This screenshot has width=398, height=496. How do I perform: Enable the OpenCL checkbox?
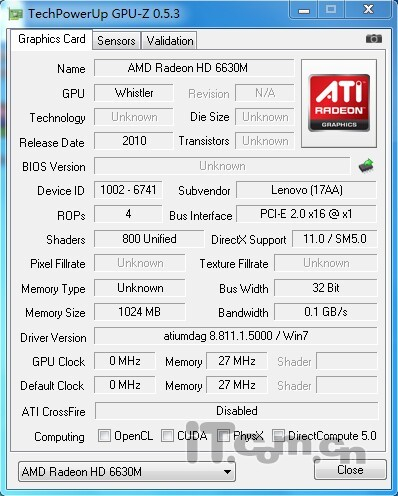point(104,436)
